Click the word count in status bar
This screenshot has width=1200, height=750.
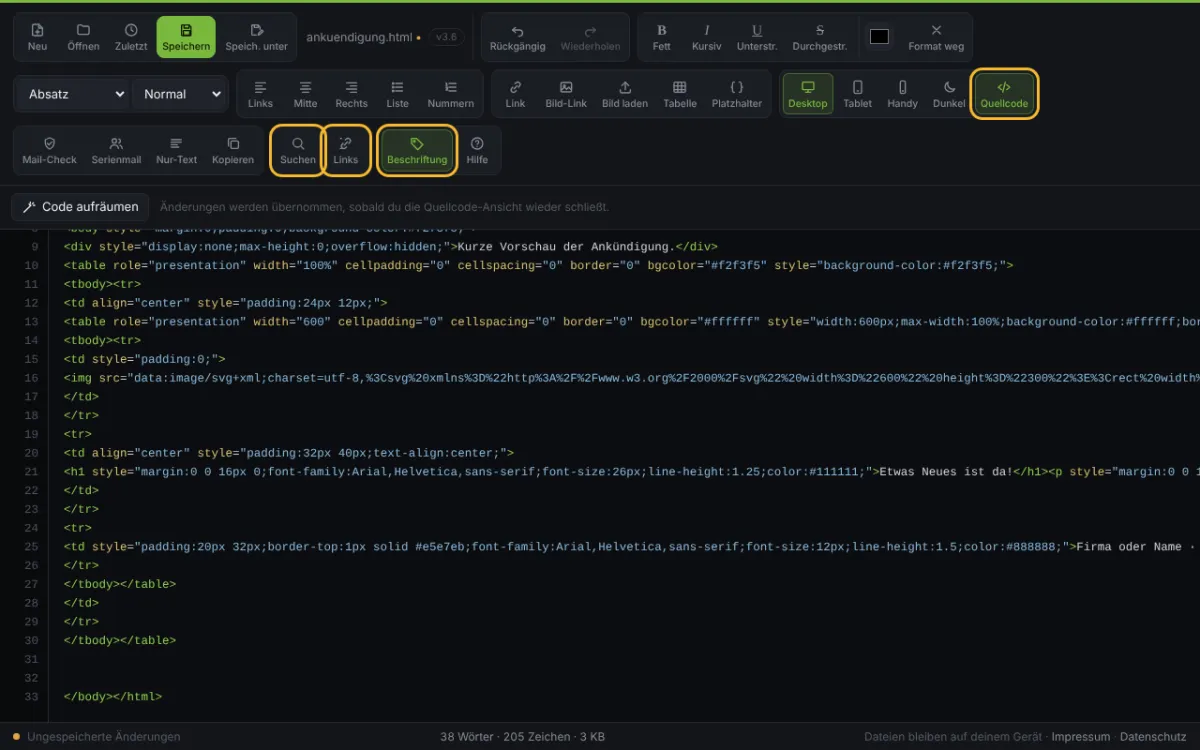pyautogui.click(x=467, y=737)
